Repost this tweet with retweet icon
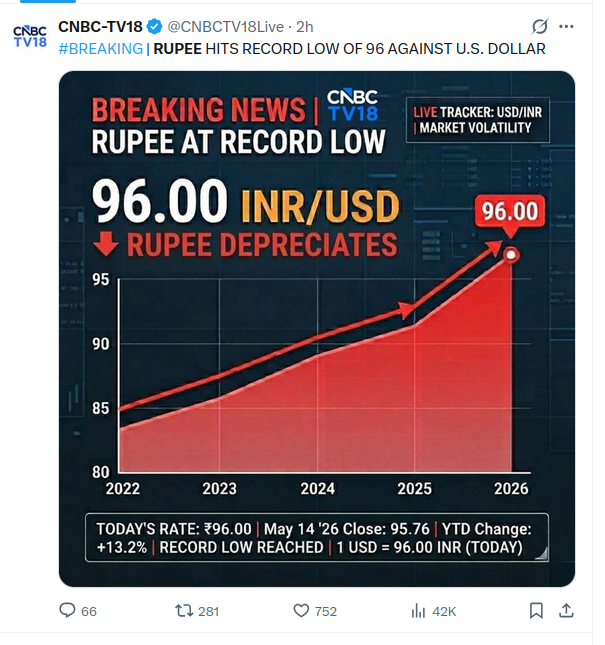605x645 pixels. 184,611
